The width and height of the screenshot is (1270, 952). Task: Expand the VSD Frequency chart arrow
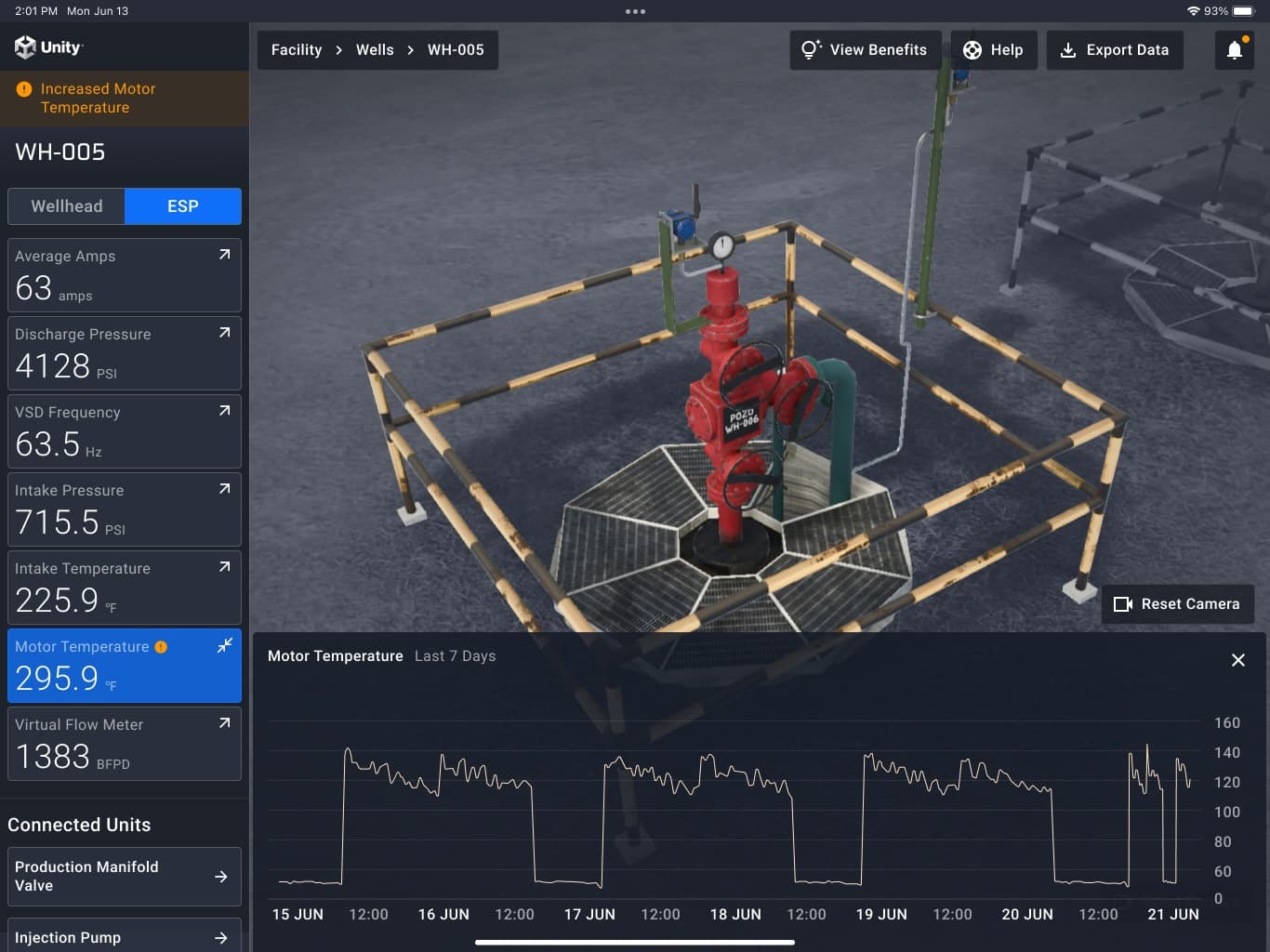click(x=224, y=411)
